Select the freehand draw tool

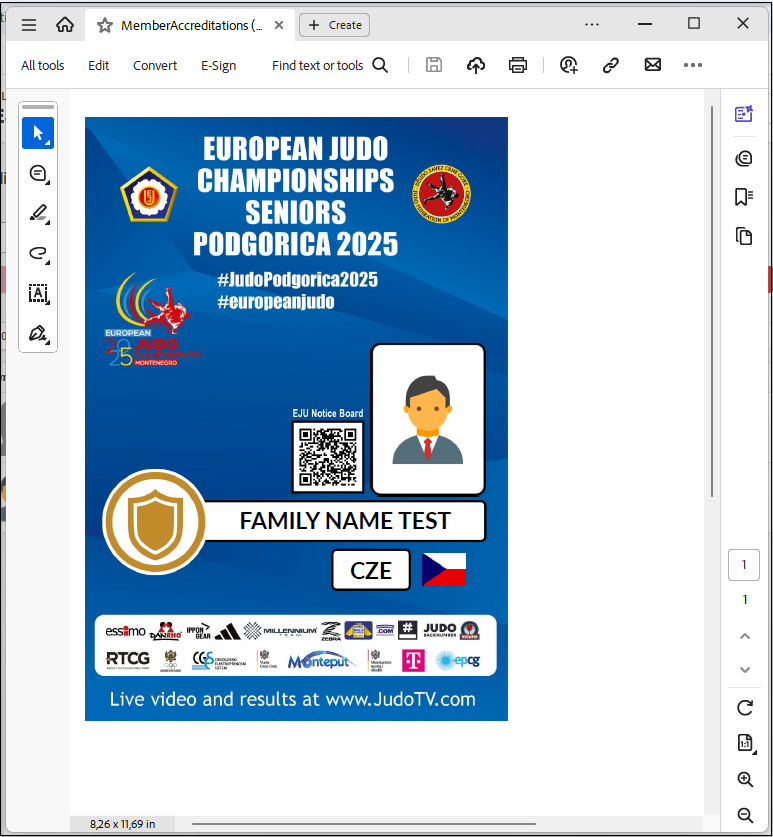pyautogui.click(x=38, y=253)
